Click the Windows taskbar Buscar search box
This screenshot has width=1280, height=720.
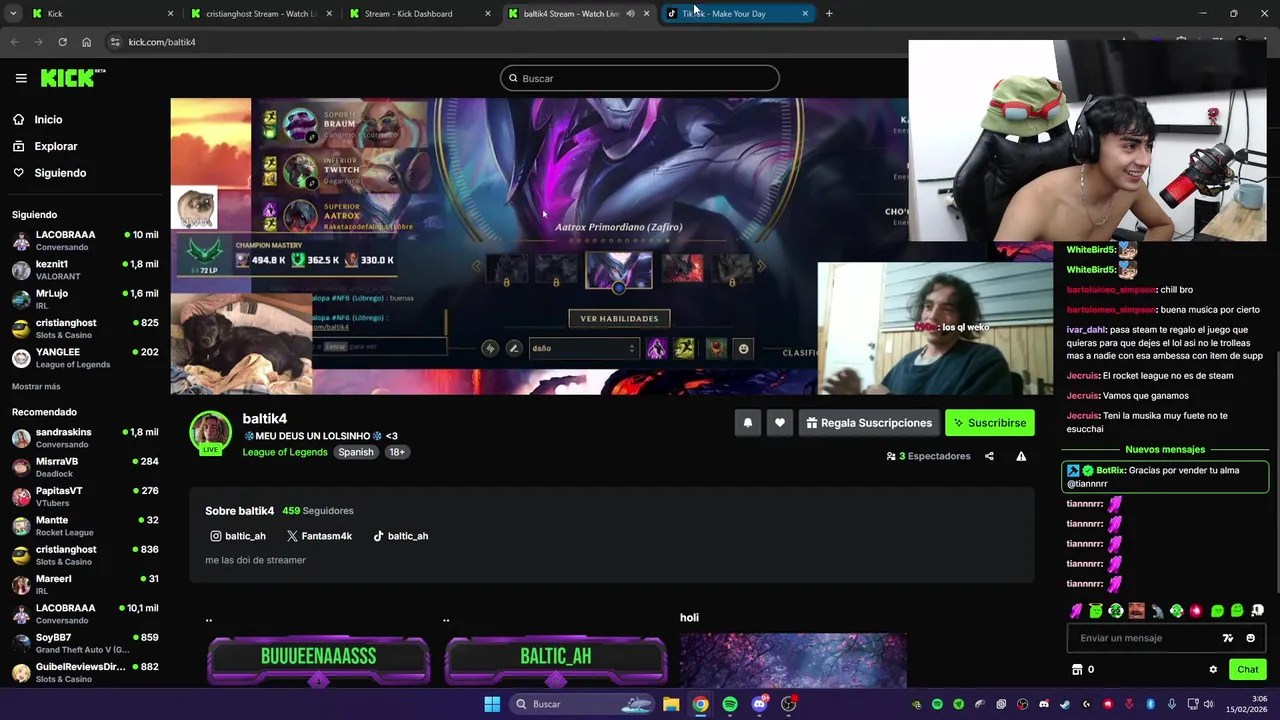(x=584, y=704)
